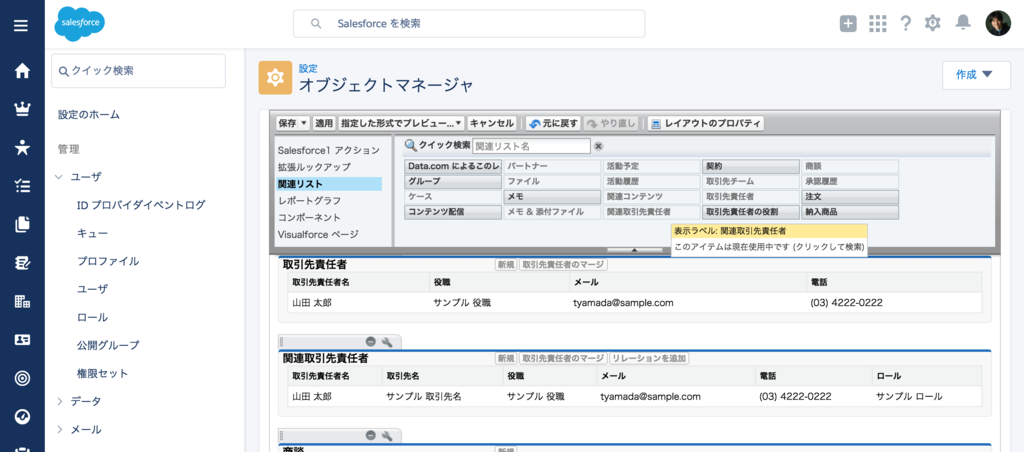Open 公開グループ in setup tree

tap(108, 345)
